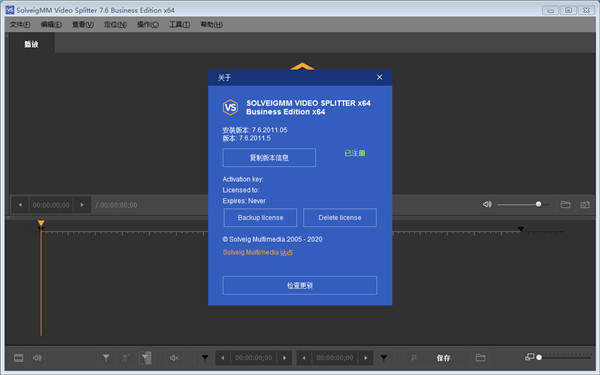Click the start marker timecode field

[253, 358]
